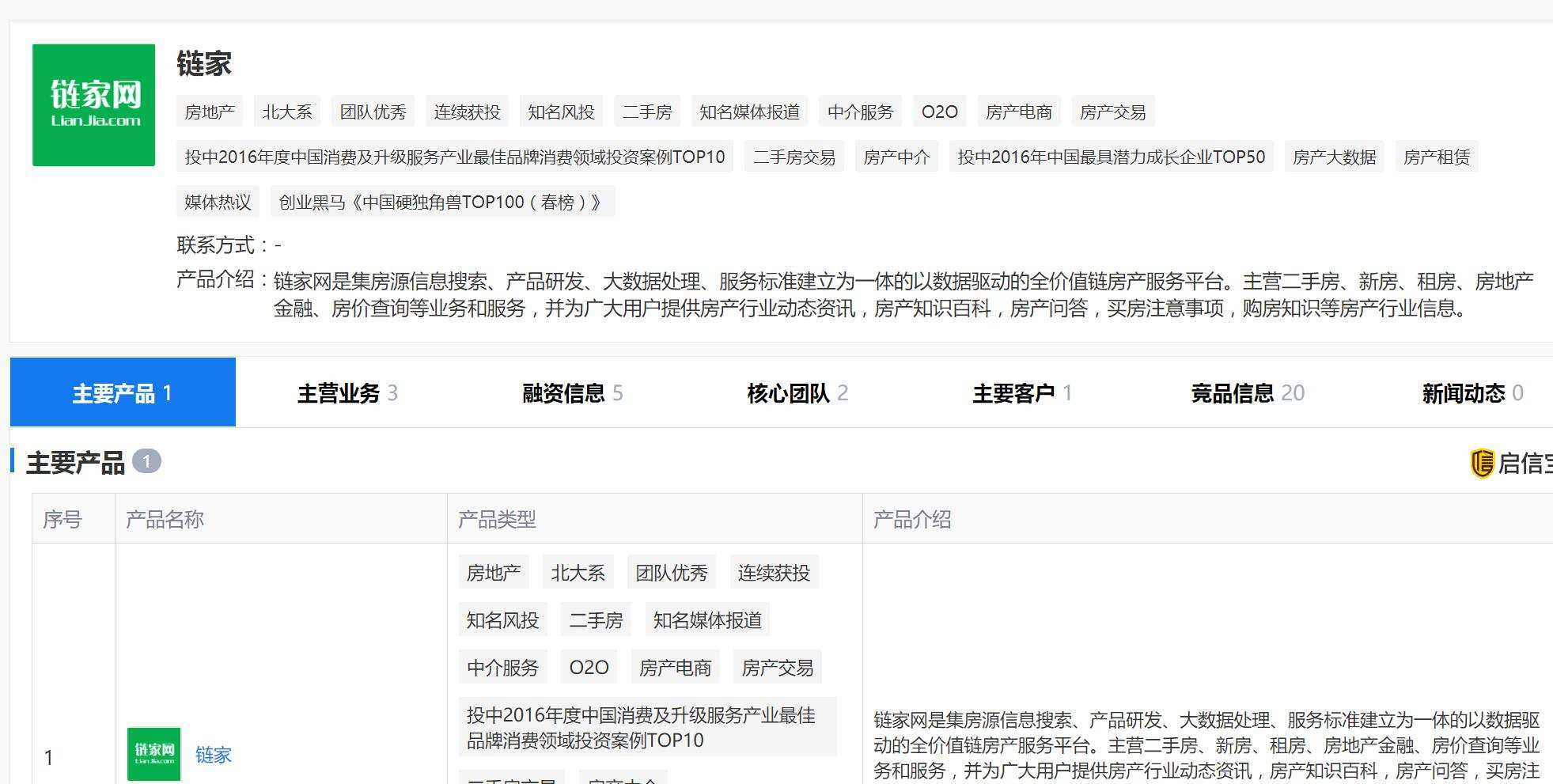Click header tag 房地产
The width and height of the screenshot is (1553, 784).
(210, 112)
